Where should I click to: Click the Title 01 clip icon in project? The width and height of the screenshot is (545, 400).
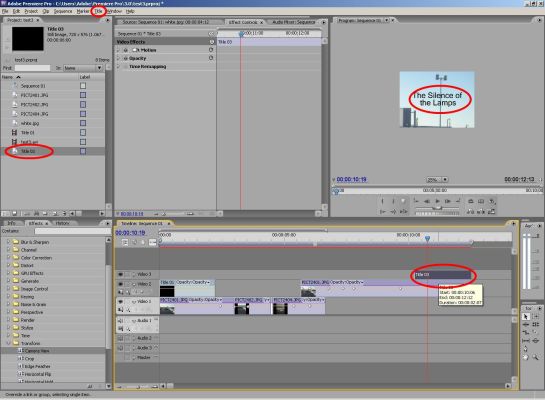14,132
